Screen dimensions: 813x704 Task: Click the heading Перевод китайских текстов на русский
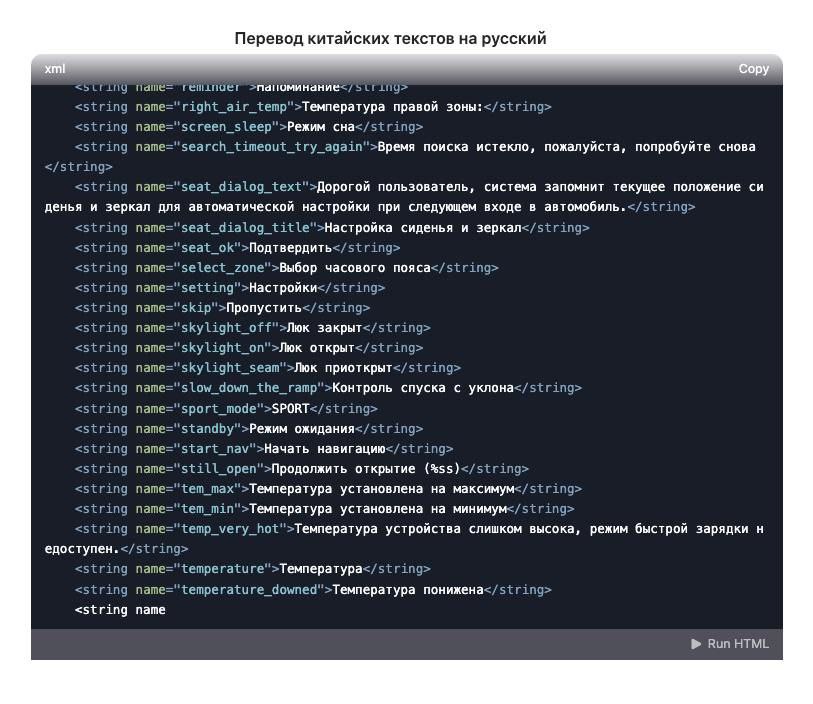[x=390, y=38]
